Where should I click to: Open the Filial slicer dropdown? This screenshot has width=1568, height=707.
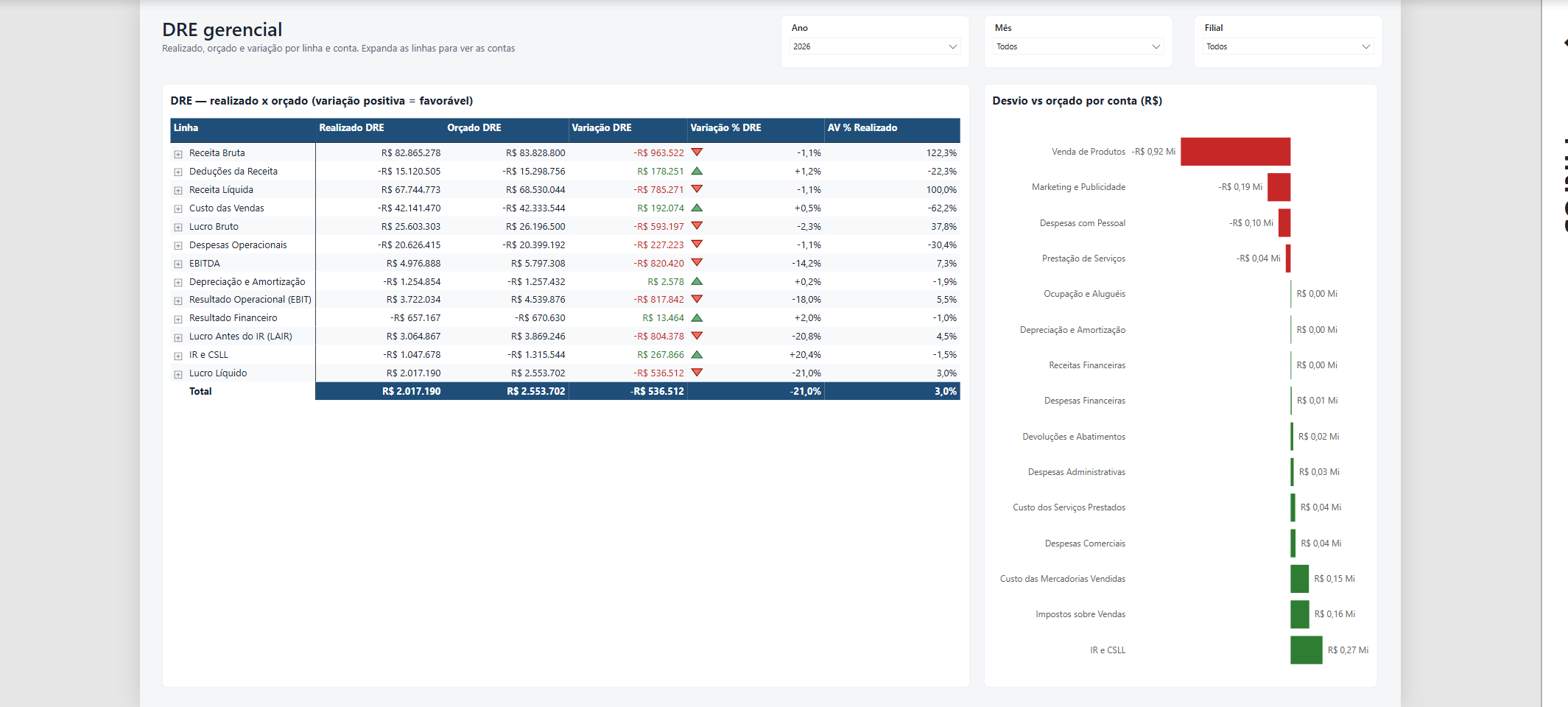(1288, 46)
